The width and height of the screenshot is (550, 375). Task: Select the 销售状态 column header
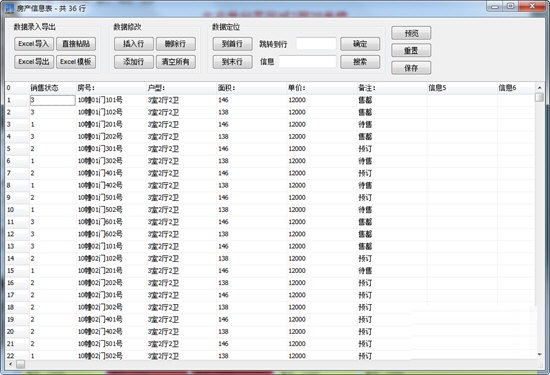pos(44,88)
